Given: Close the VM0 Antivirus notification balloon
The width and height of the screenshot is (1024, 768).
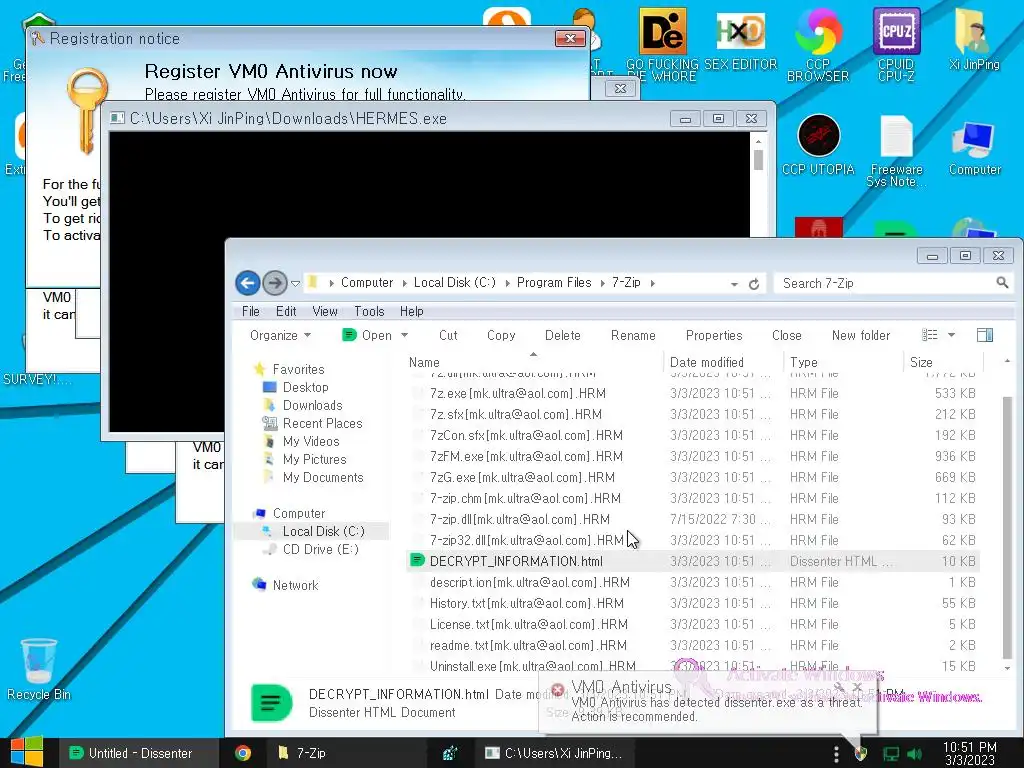Looking at the screenshot, I should tap(857, 687).
